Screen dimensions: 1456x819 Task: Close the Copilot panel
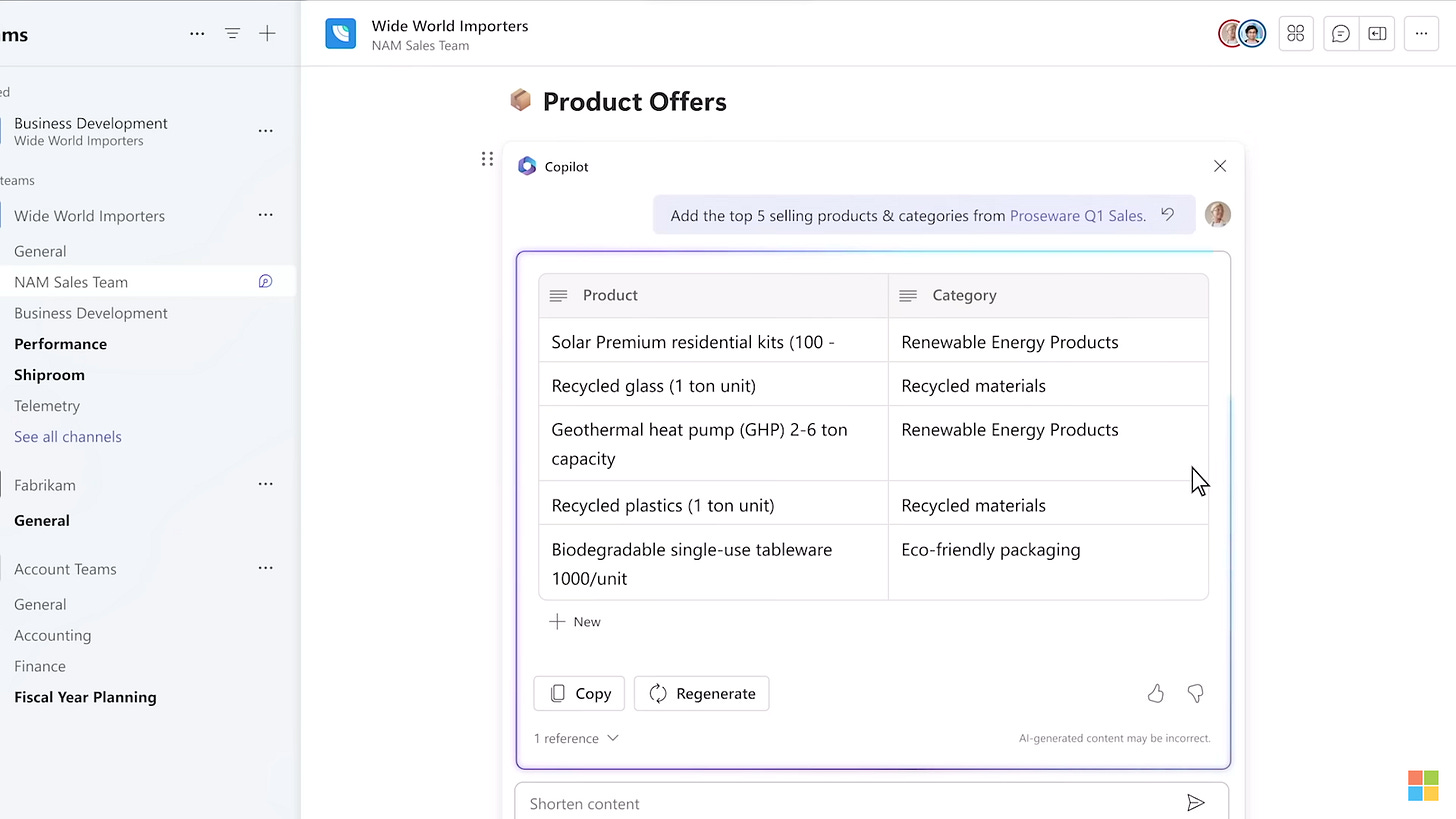point(1220,166)
